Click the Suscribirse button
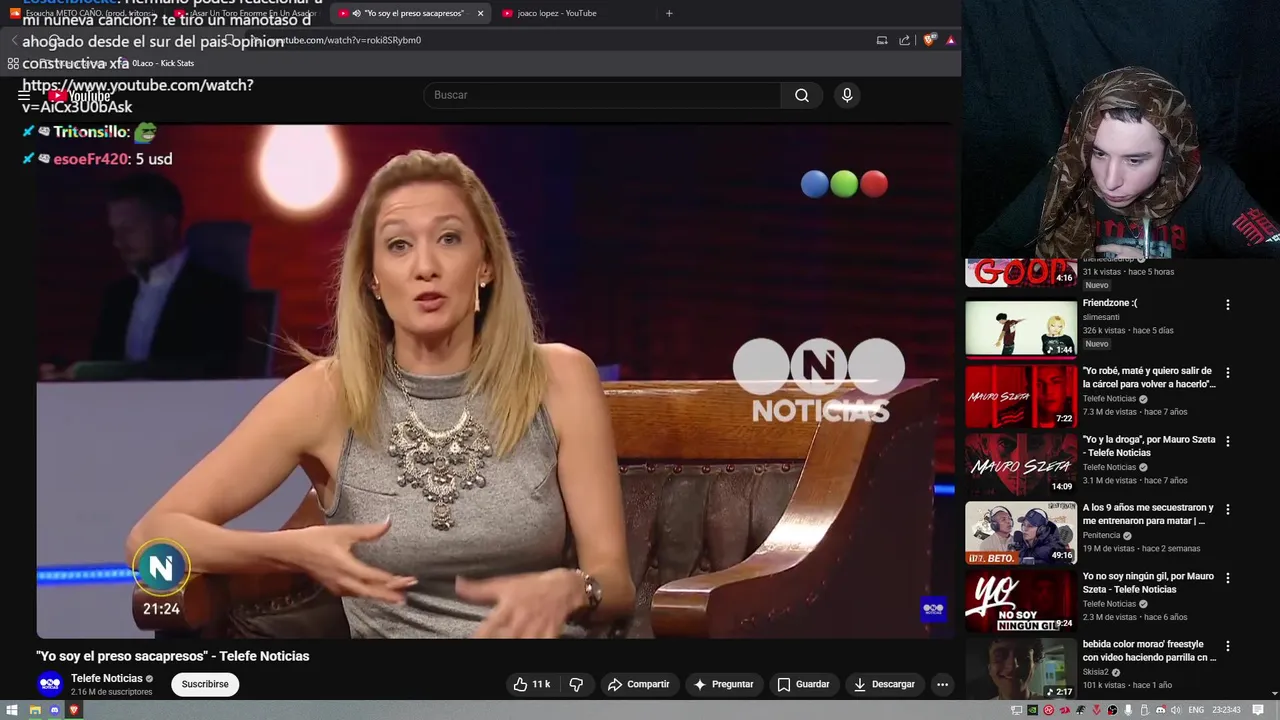 (x=205, y=684)
